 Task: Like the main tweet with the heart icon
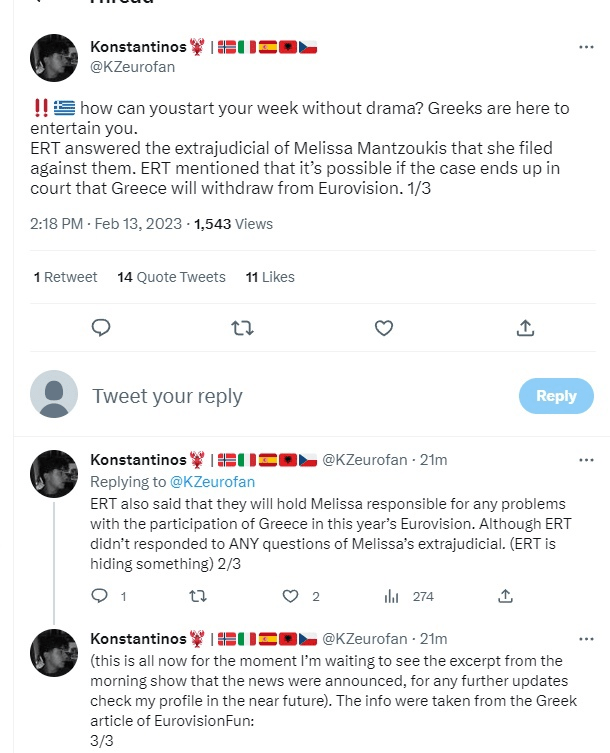click(383, 327)
